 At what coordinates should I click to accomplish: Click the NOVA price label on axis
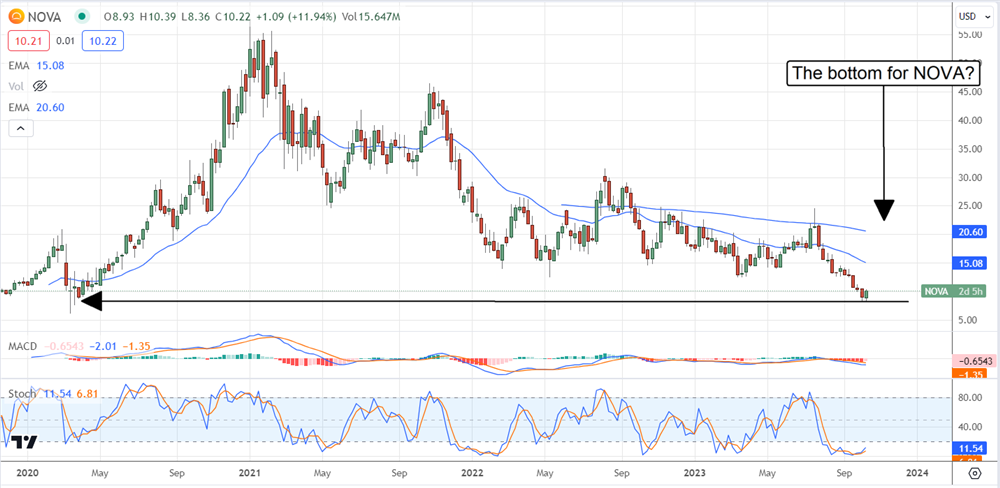(936, 291)
